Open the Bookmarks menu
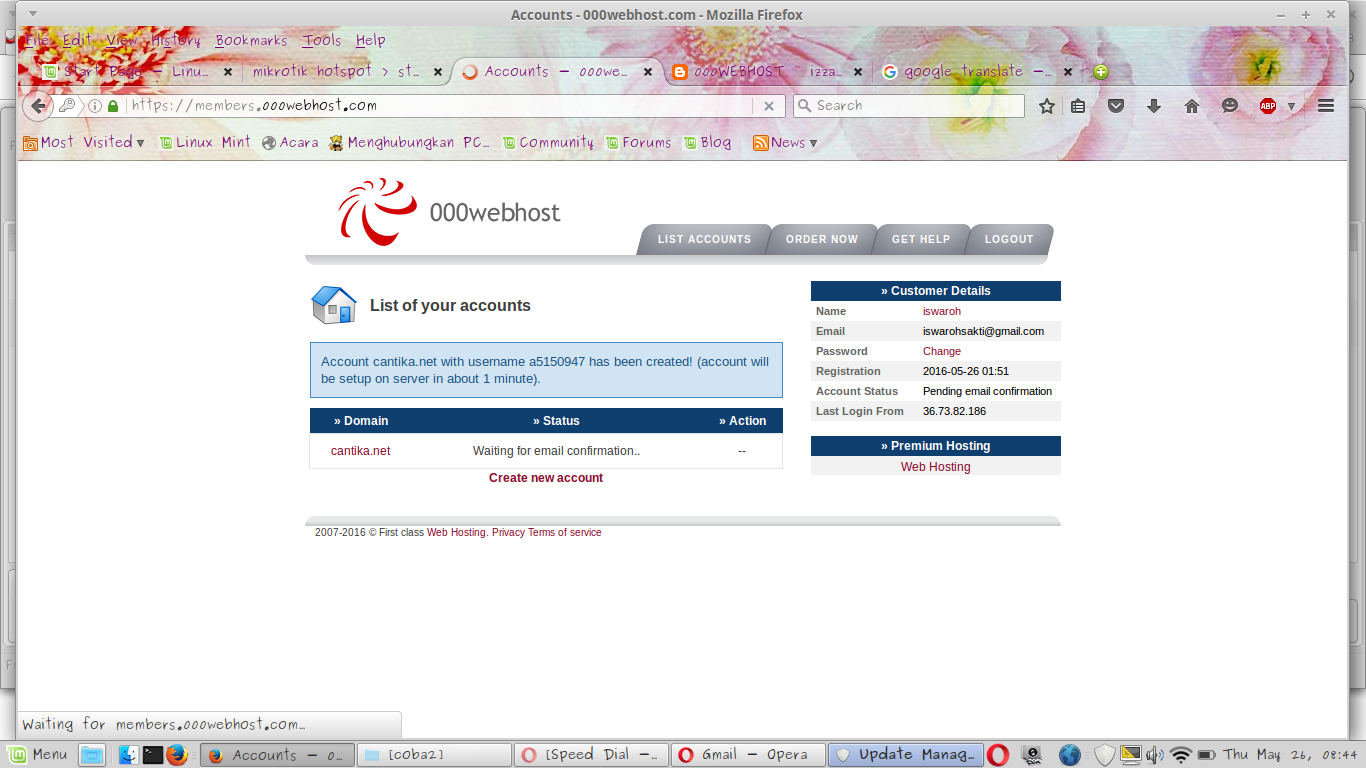The image size is (1366, 768). [x=251, y=40]
